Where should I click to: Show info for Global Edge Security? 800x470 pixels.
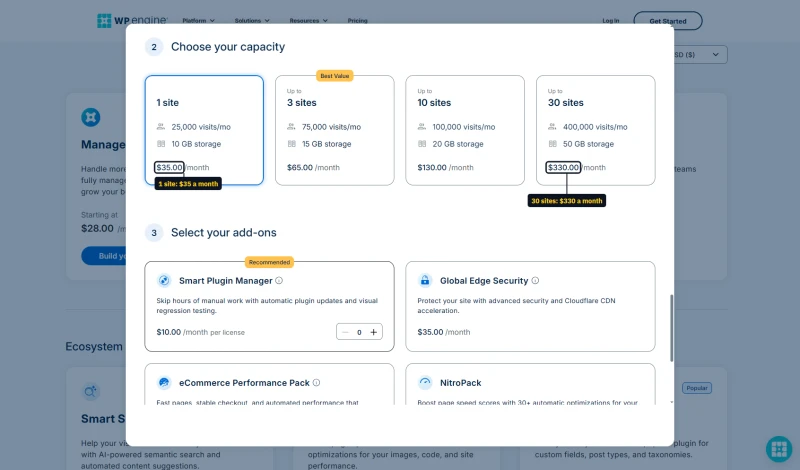[535, 281]
